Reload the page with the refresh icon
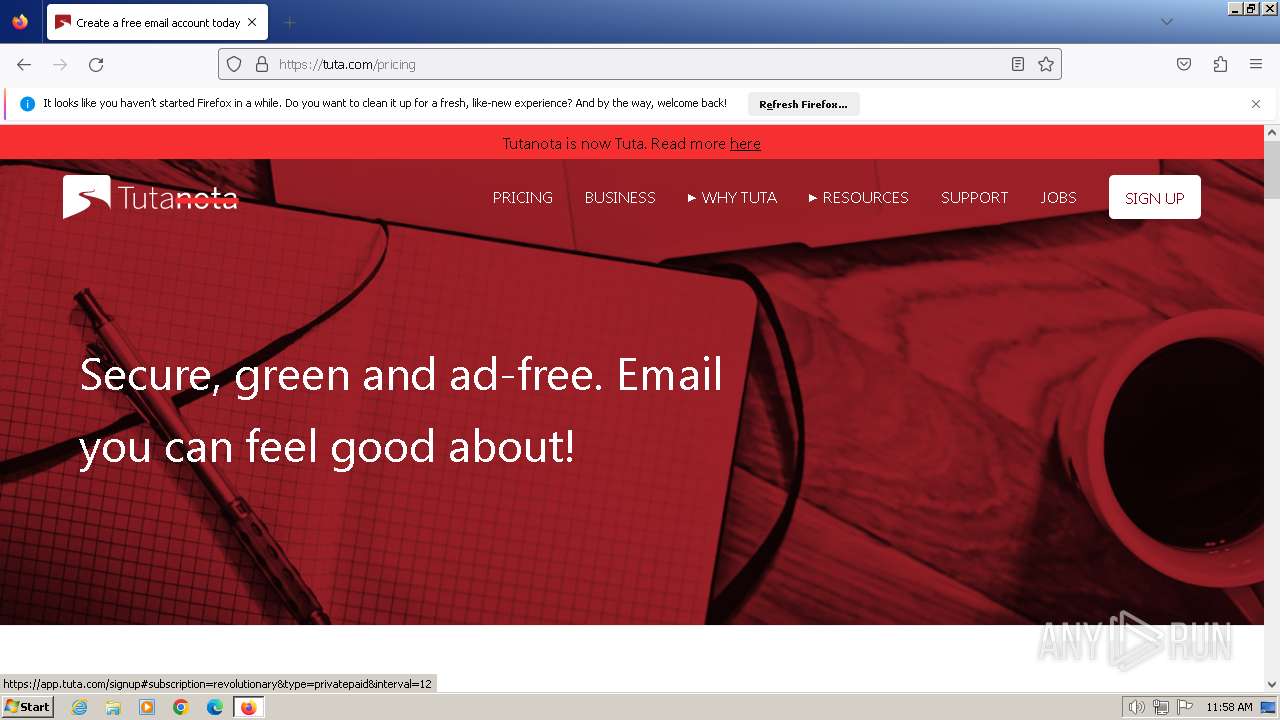Viewport: 1280px width, 720px height. coord(96,64)
